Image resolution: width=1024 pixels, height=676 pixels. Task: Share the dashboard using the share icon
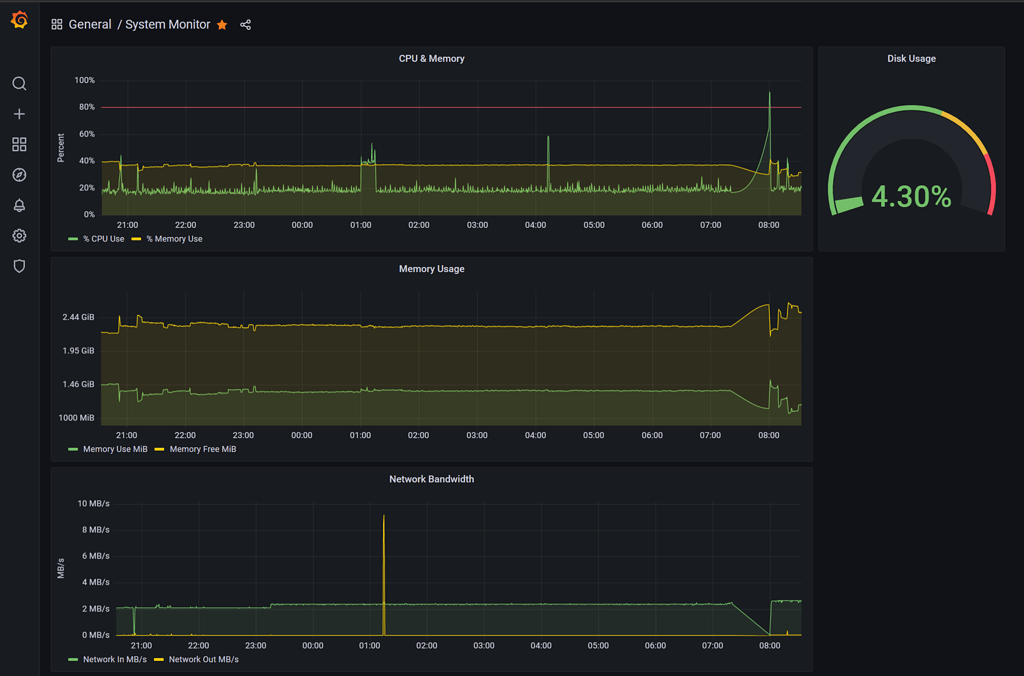(x=246, y=25)
